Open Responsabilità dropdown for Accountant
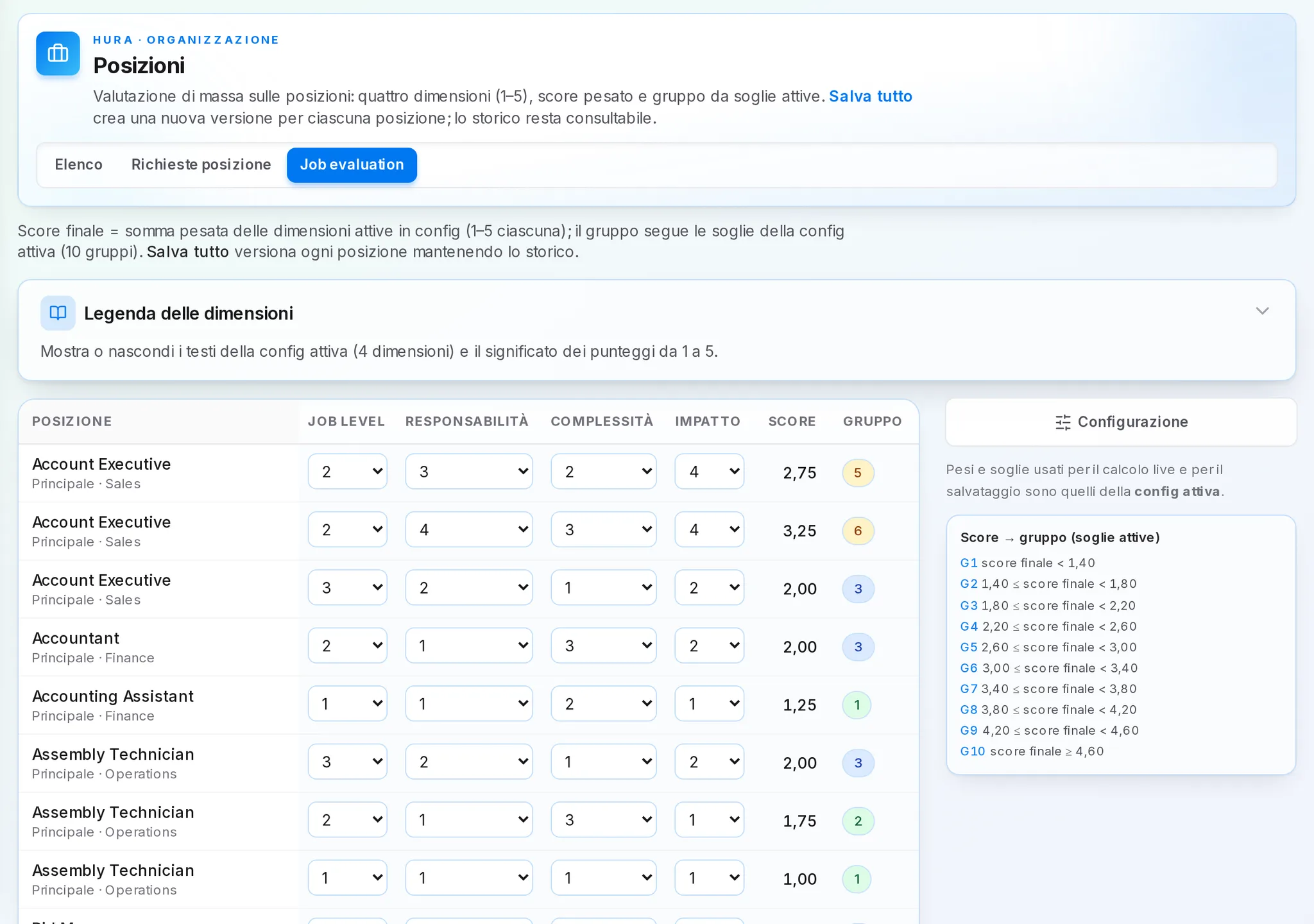 click(x=469, y=646)
